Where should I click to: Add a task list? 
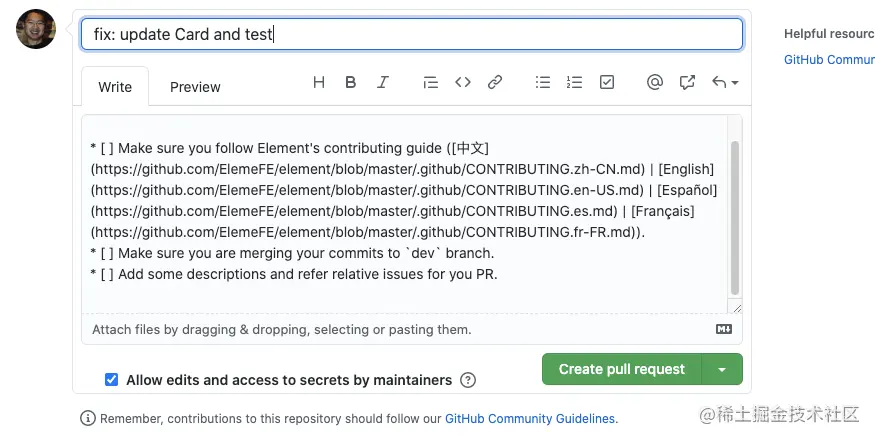point(606,83)
